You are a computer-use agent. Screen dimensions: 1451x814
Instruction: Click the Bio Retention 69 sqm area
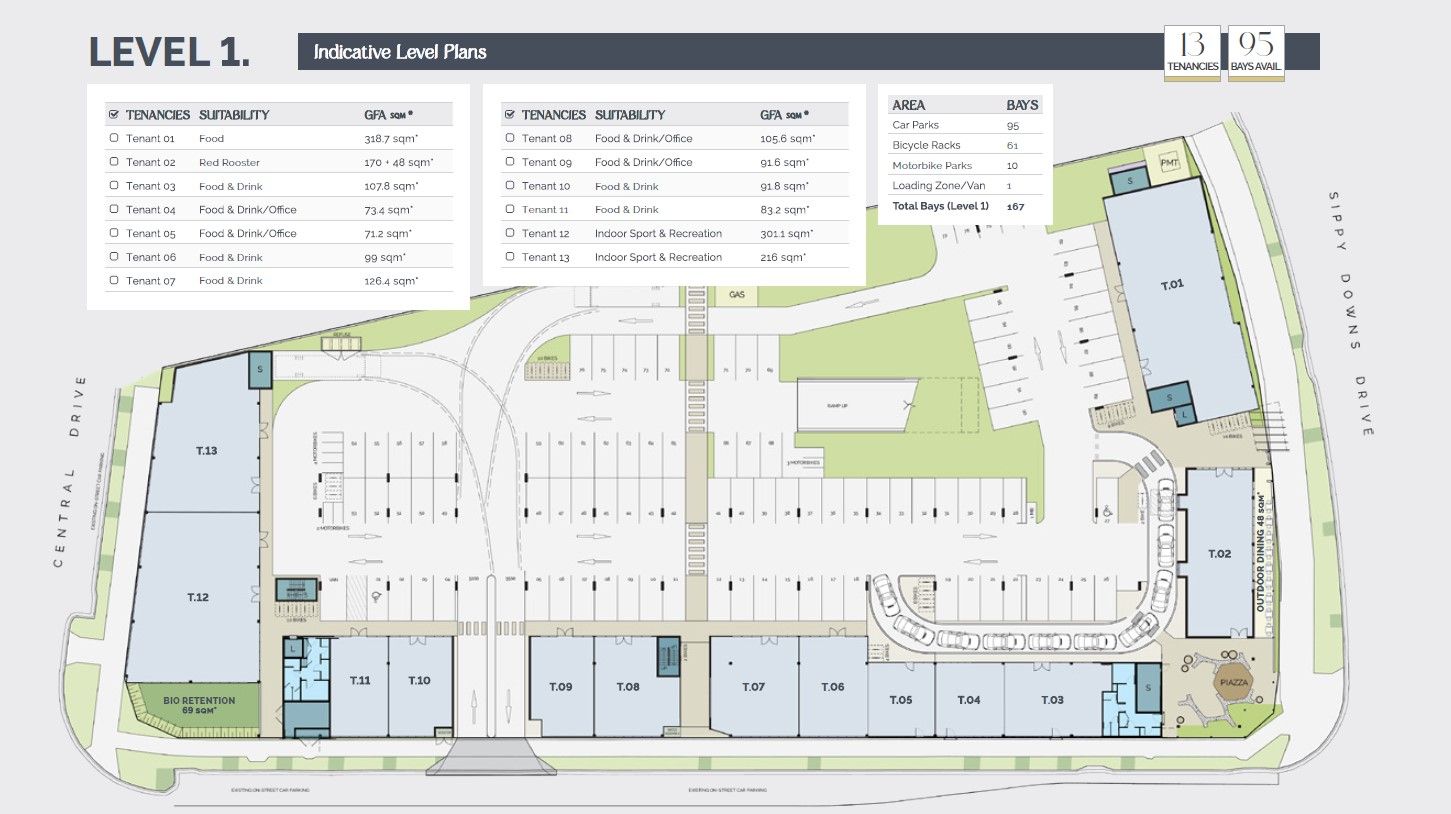(x=199, y=705)
